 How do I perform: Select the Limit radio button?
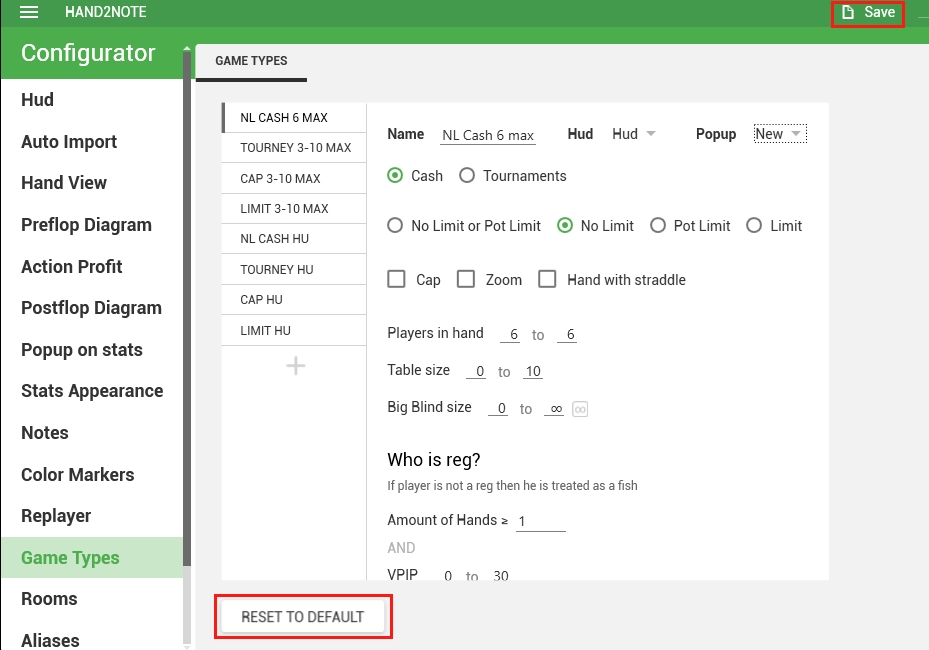tap(754, 226)
